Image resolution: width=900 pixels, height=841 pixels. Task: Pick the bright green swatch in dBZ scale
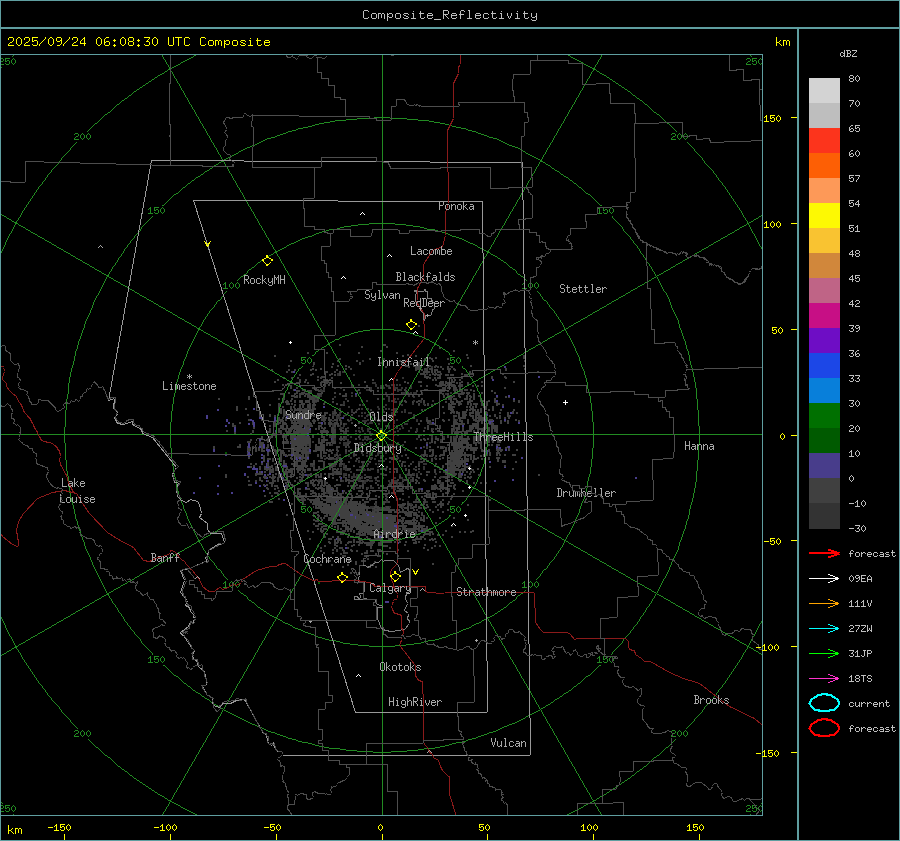[824, 415]
